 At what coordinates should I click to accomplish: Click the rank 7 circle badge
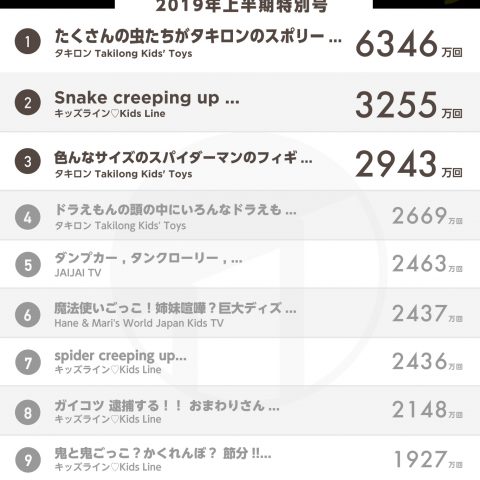[x=28, y=362]
